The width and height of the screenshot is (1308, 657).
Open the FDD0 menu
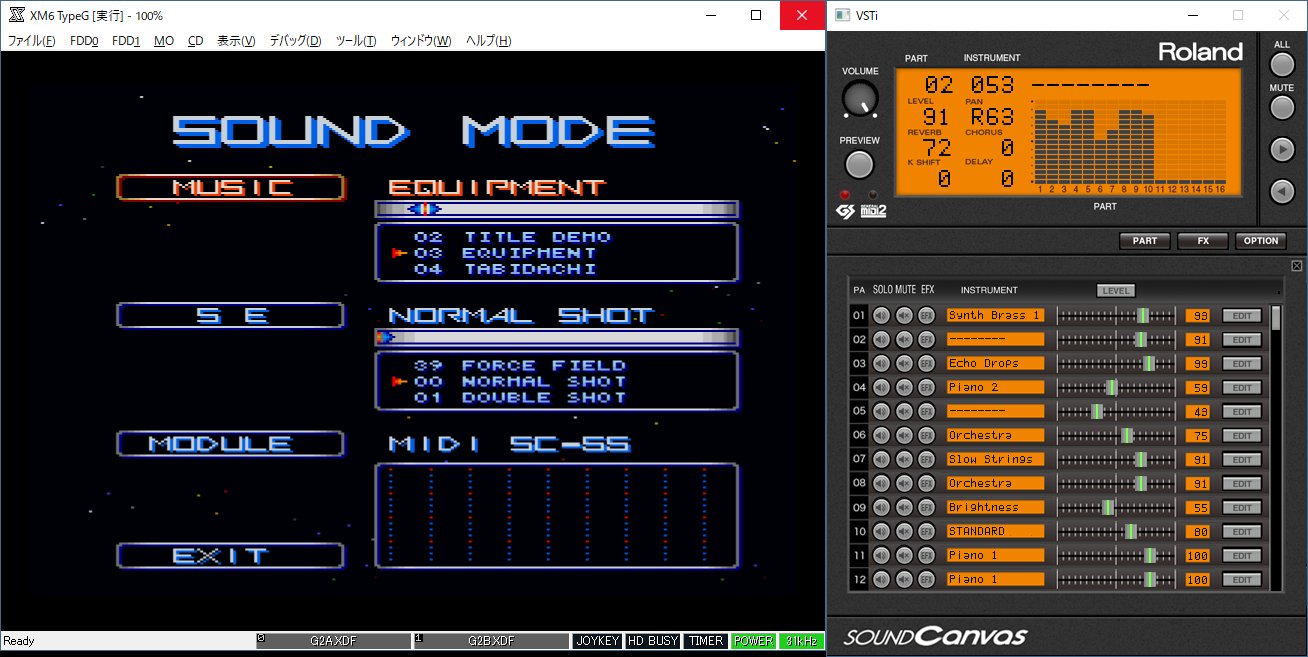(85, 41)
